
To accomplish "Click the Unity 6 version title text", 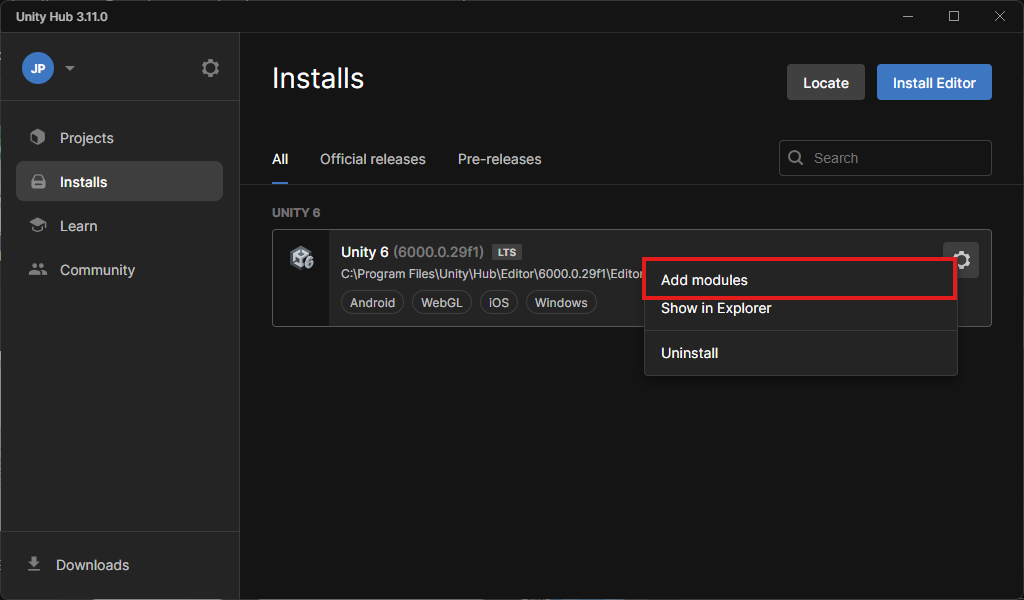I will [x=412, y=252].
